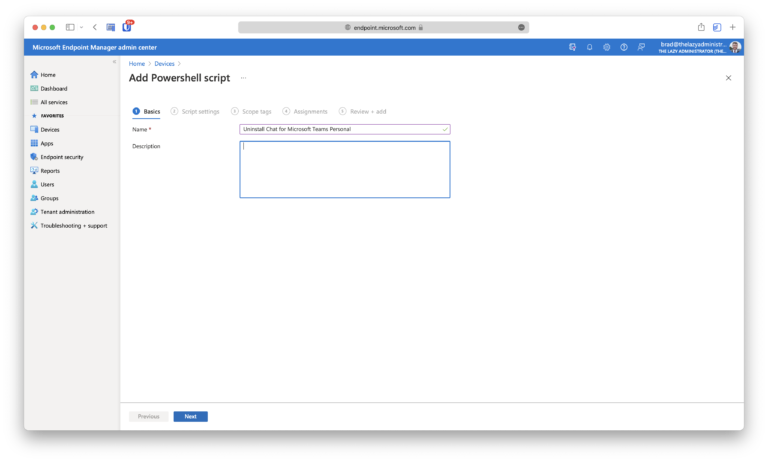Click the Name input field
Viewport: 768px width, 462px height.
pyautogui.click(x=345, y=129)
